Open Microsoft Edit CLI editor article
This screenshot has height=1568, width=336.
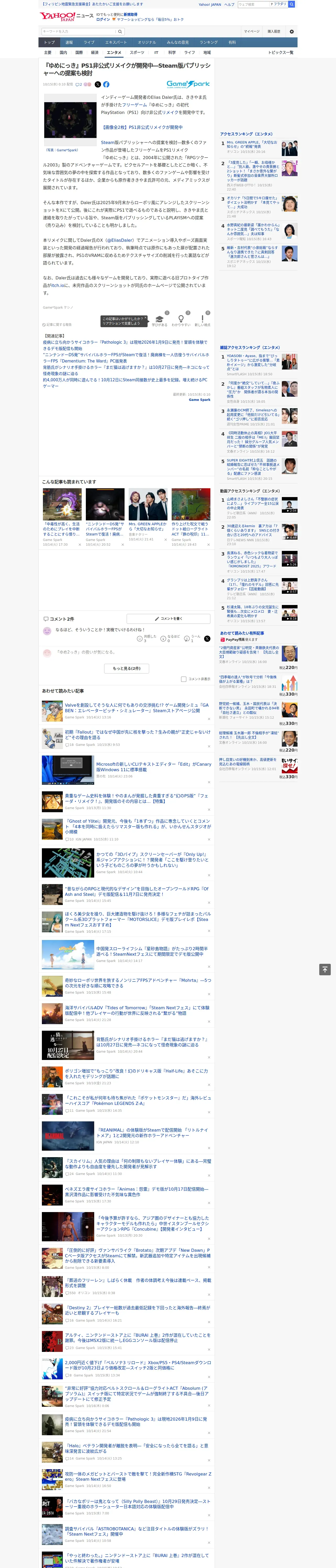tap(154, 767)
